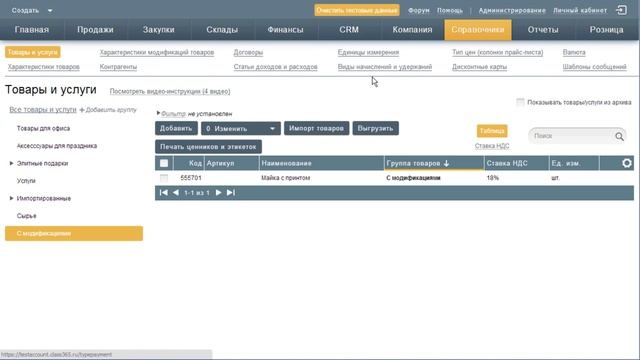Open the Ставка НДС link
The height and width of the screenshot is (360, 640).
(x=492, y=146)
